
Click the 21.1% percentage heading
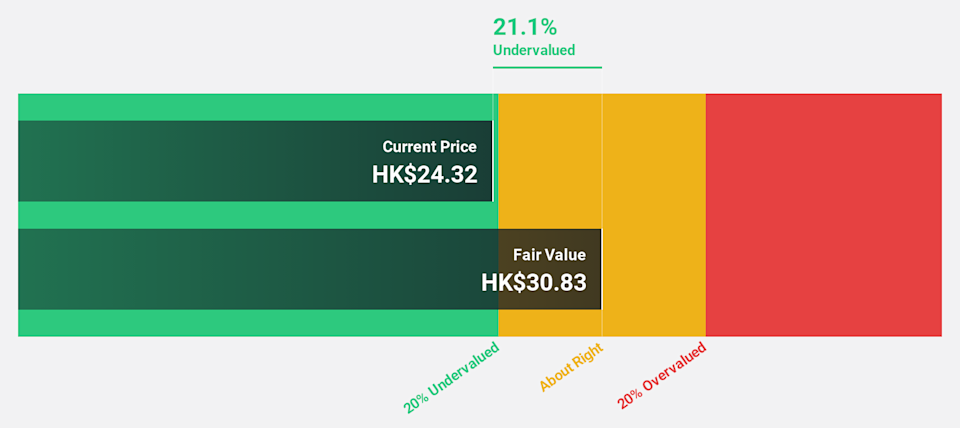(525, 27)
